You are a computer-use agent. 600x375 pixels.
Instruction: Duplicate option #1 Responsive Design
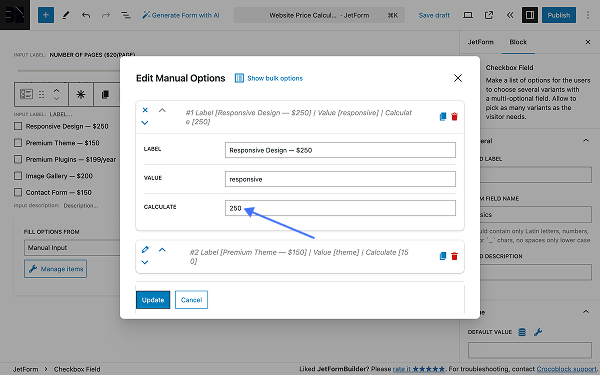[443, 116]
